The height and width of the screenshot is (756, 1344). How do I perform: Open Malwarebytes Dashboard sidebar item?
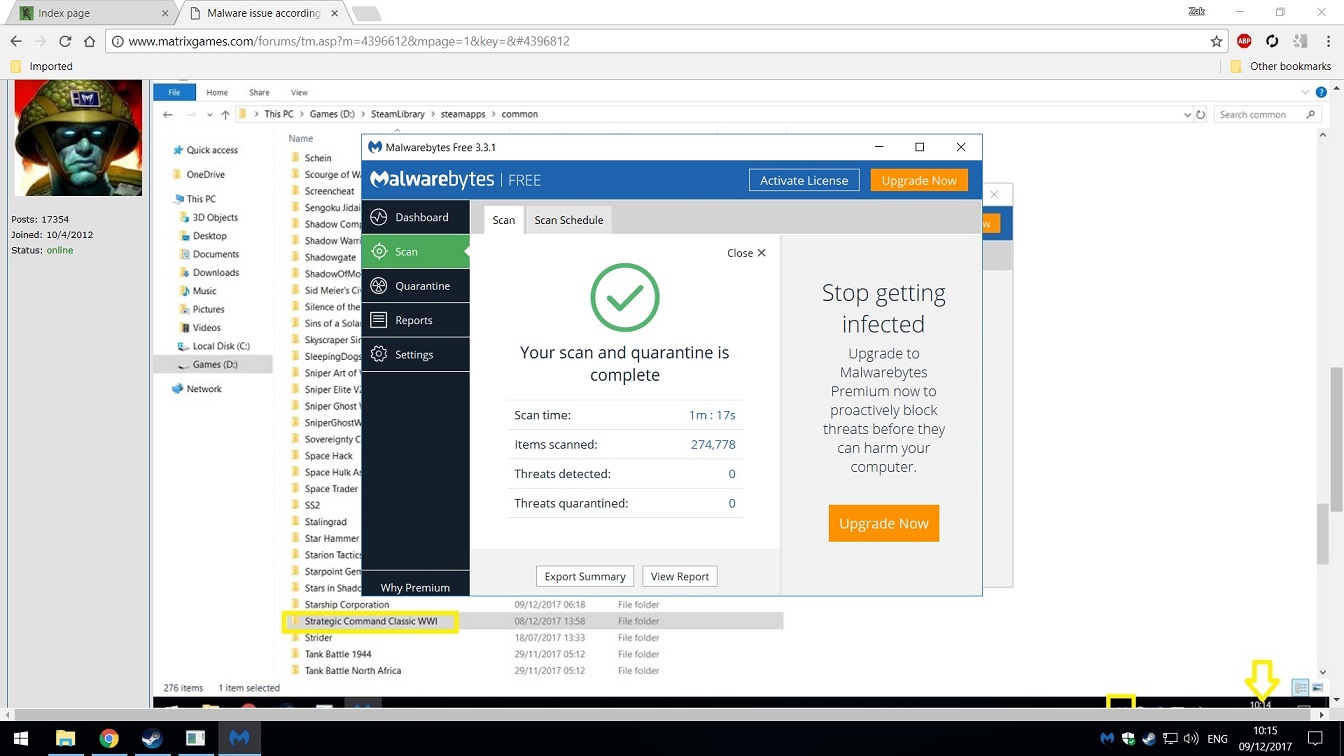(x=415, y=217)
